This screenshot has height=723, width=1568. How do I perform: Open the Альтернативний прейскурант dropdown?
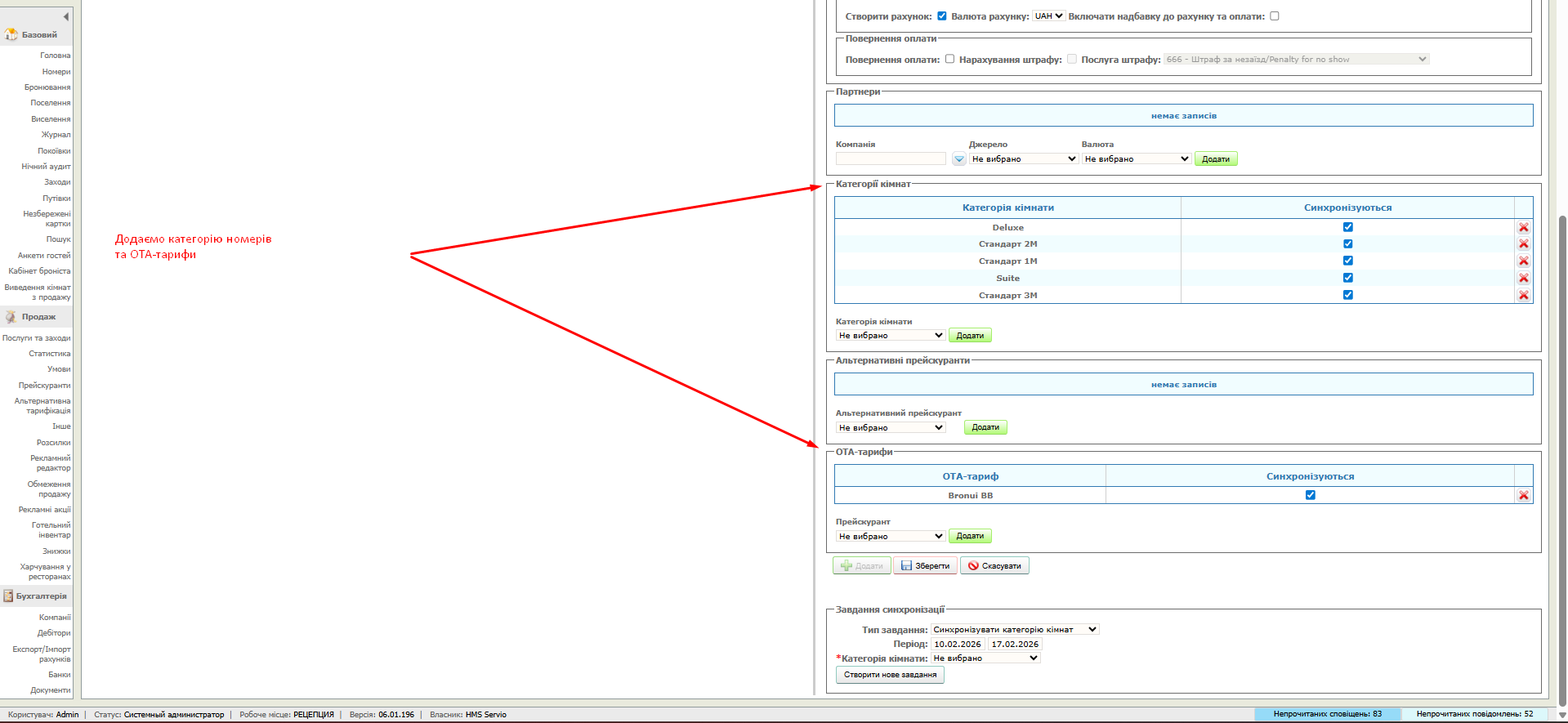tap(890, 428)
